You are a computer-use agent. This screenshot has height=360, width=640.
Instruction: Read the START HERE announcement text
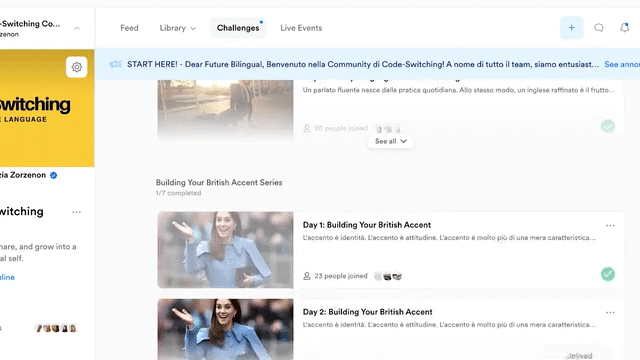362,64
